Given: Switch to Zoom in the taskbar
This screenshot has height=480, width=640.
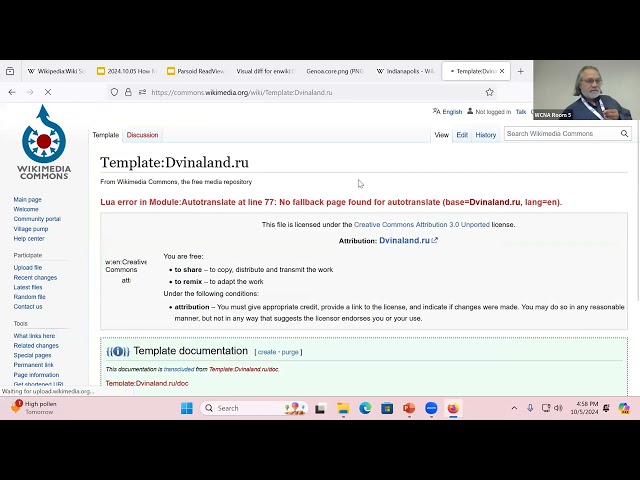Looking at the screenshot, I should tap(431, 408).
